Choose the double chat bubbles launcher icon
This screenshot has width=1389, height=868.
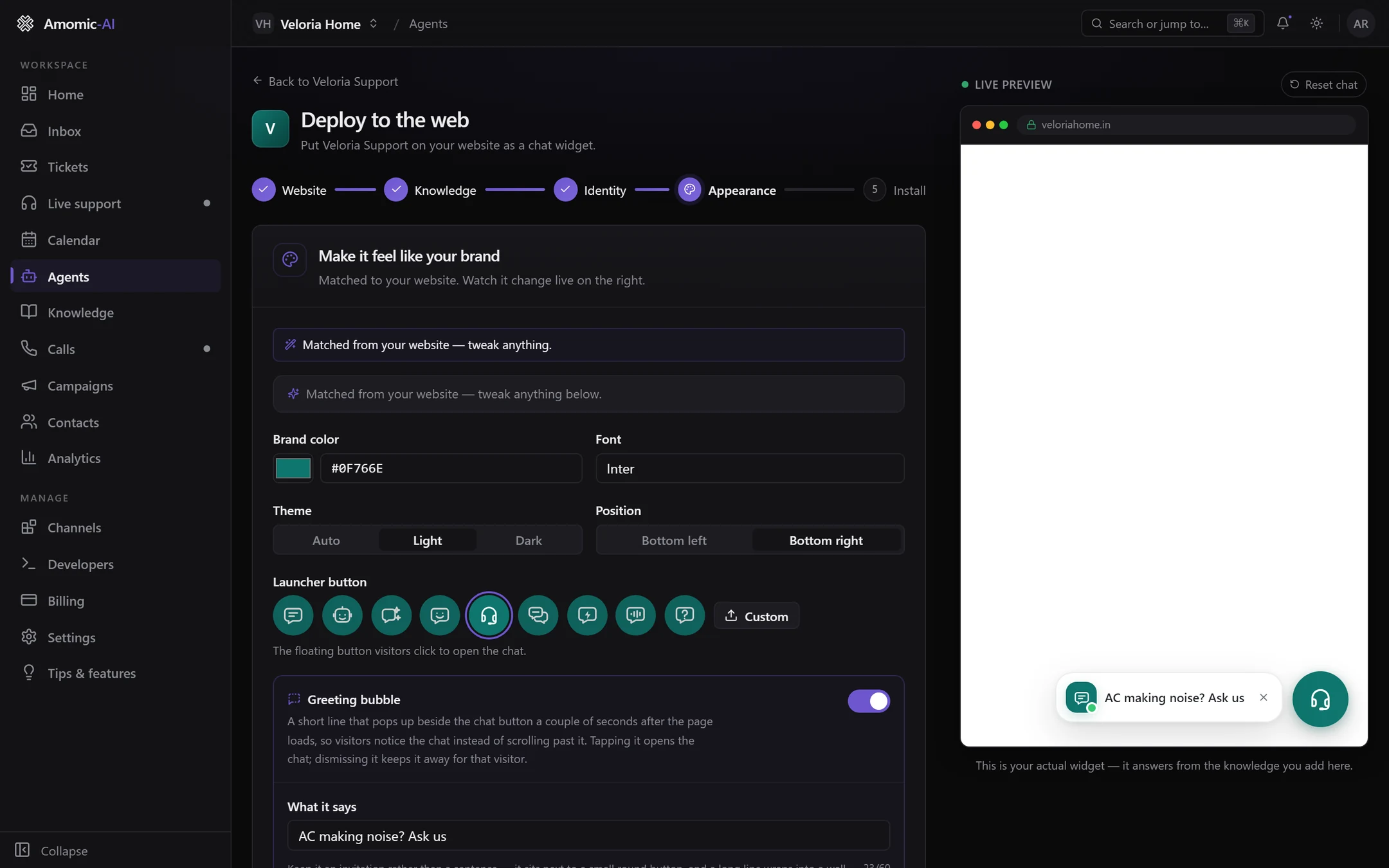tap(538, 615)
